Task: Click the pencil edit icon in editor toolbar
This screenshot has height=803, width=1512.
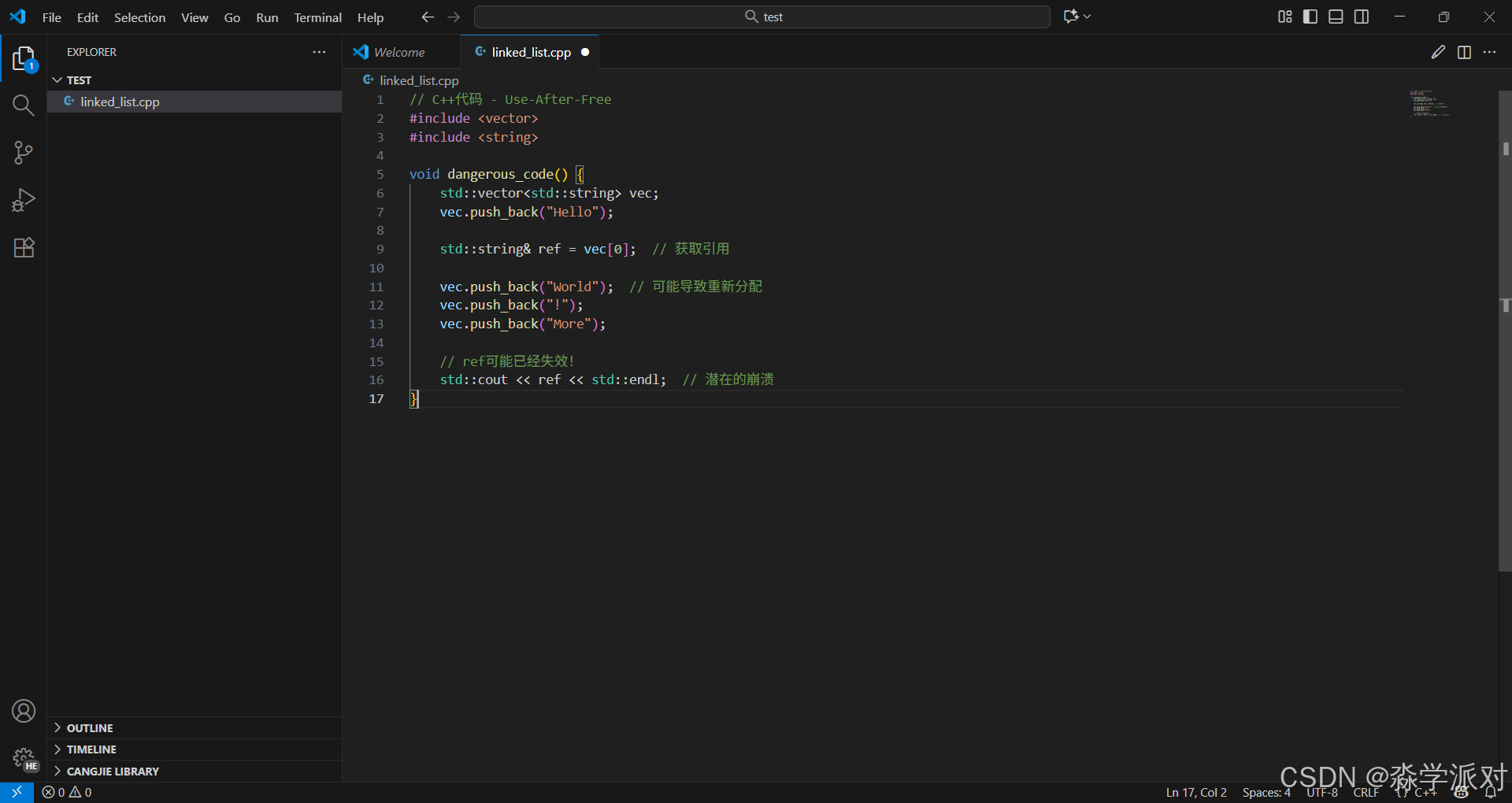Action: (1438, 52)
